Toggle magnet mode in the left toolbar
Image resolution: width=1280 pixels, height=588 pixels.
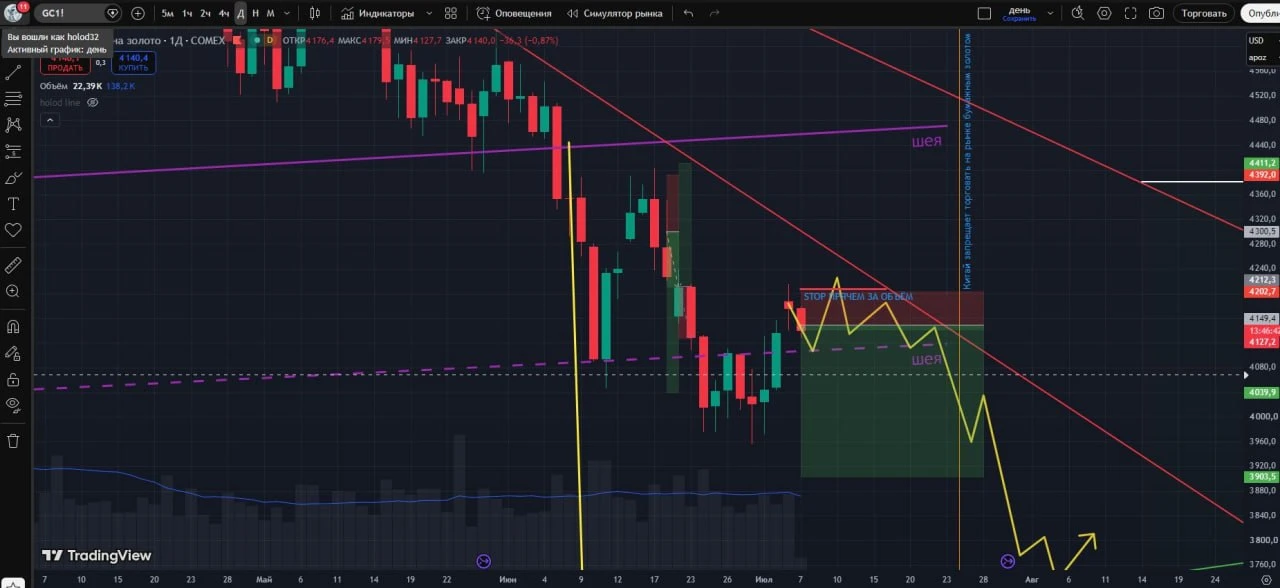pyautogui.click(x=13, y=326)
